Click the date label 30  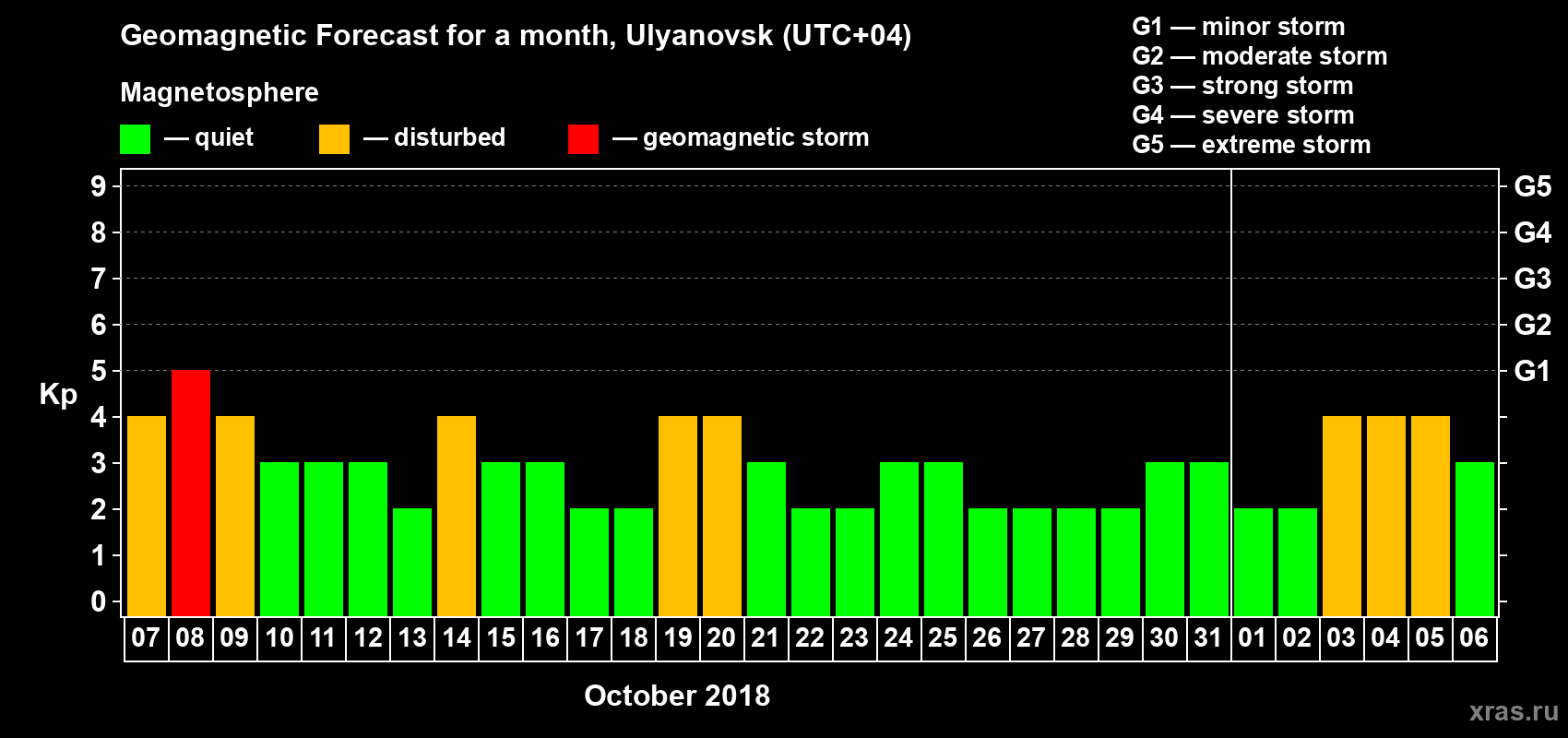(x=1164, y=637)
